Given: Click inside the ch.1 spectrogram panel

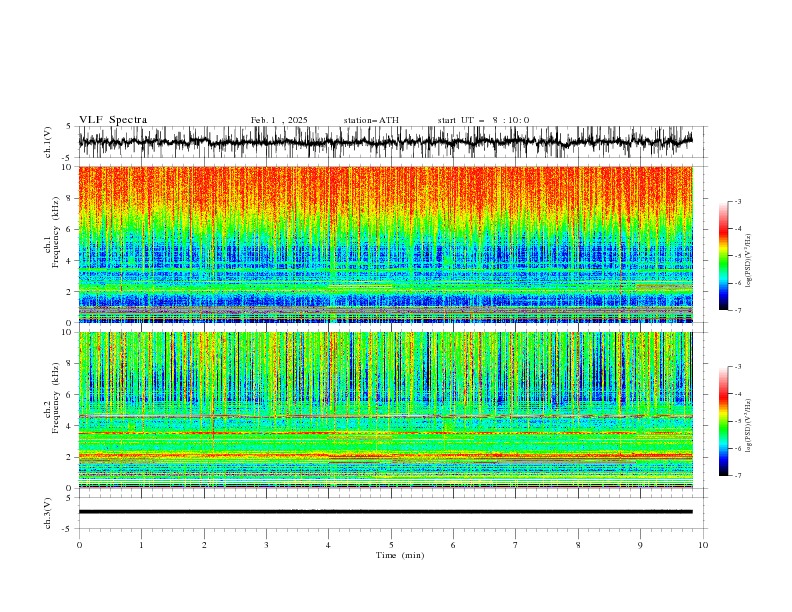Looking at the screenshot, I should (385, 244).
